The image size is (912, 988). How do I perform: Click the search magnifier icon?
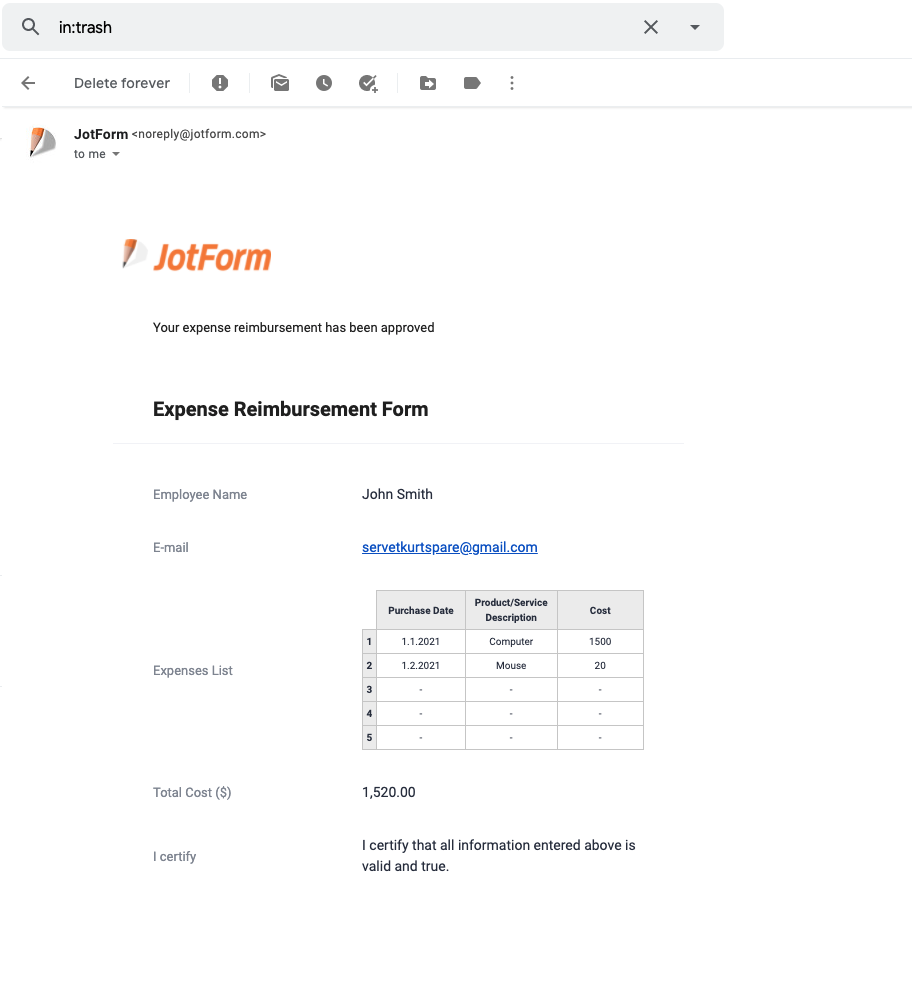(30, 27)
